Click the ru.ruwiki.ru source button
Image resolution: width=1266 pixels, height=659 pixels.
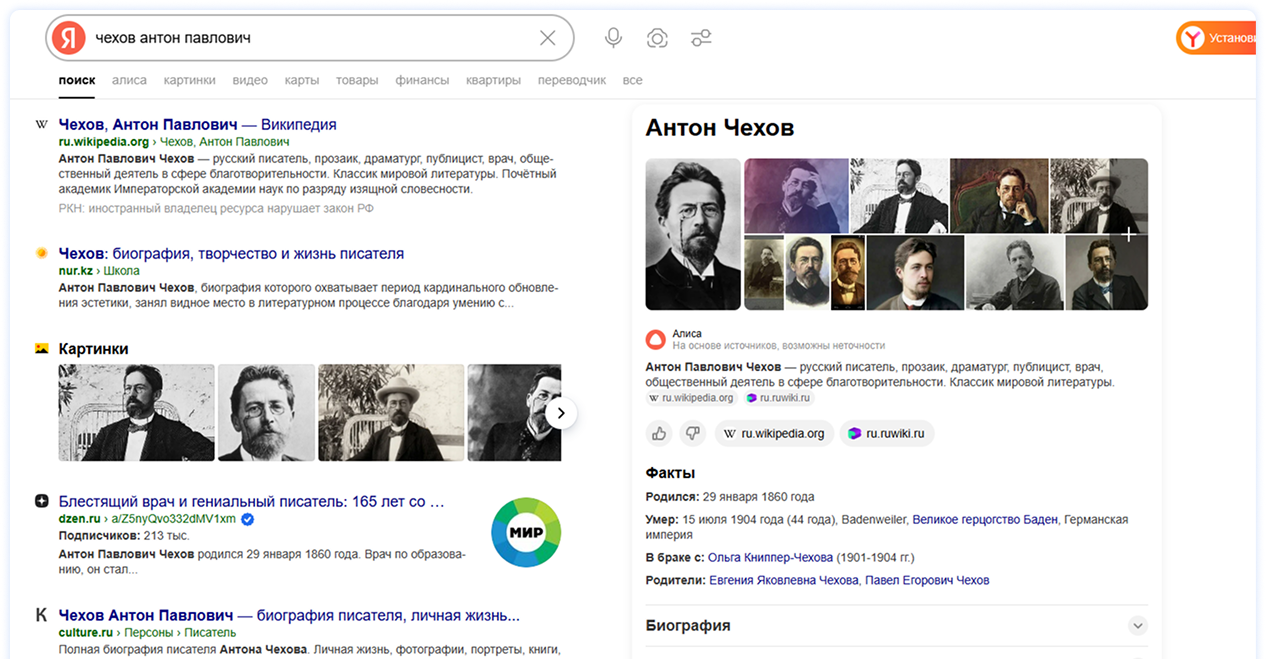pyautogui.click(x=887, y=433)
